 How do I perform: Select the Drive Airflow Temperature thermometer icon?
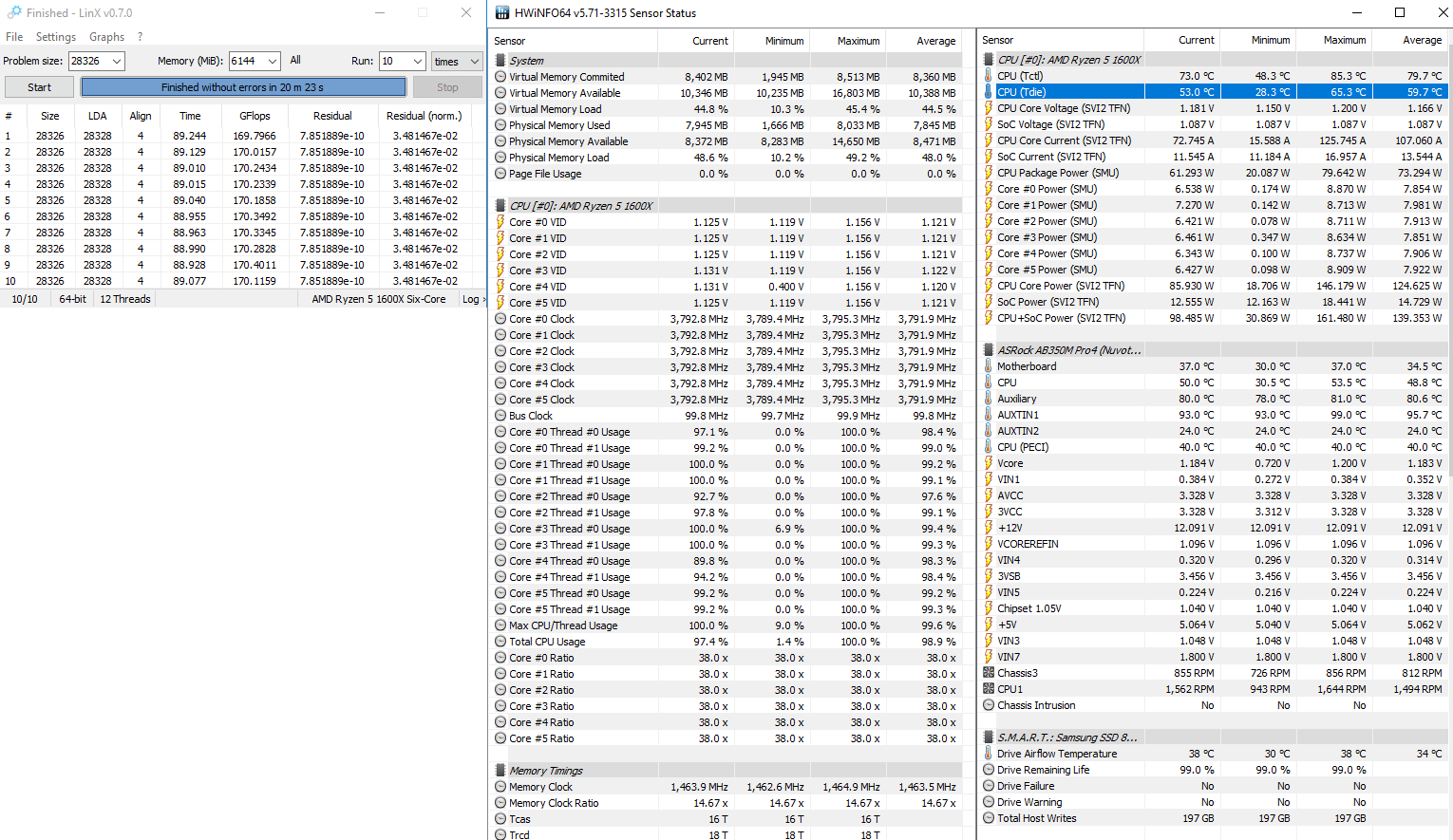coord(989,754)
